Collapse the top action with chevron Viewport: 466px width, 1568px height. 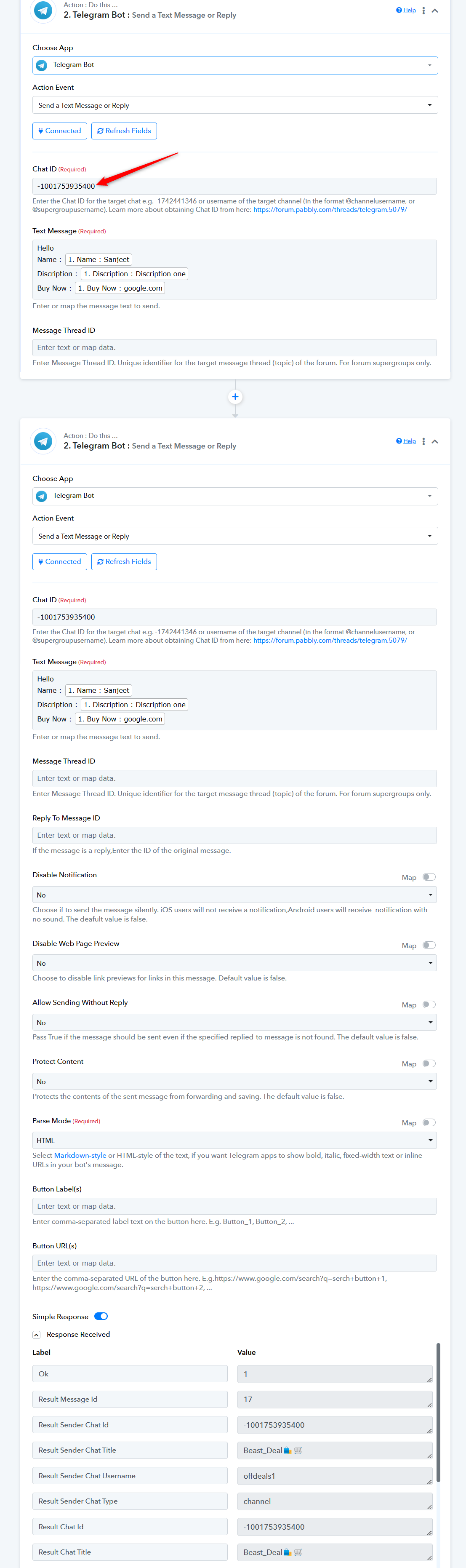pos(435,11)
